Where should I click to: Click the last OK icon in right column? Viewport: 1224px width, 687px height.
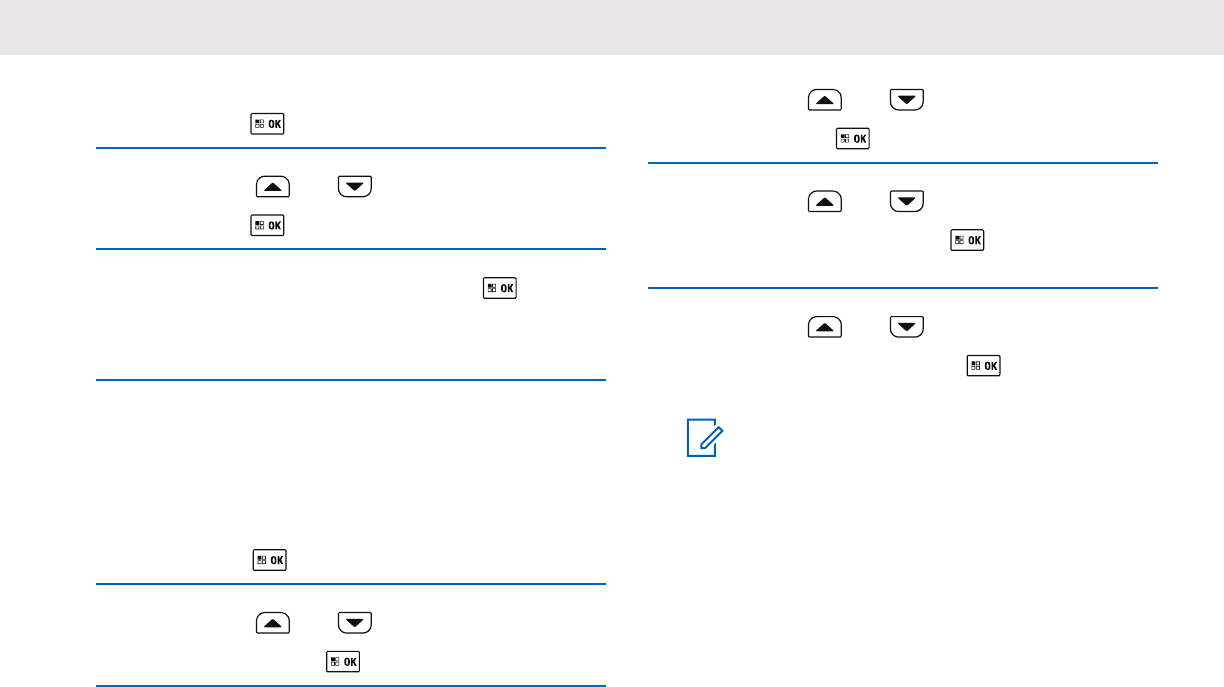click(x=984, y=366)
